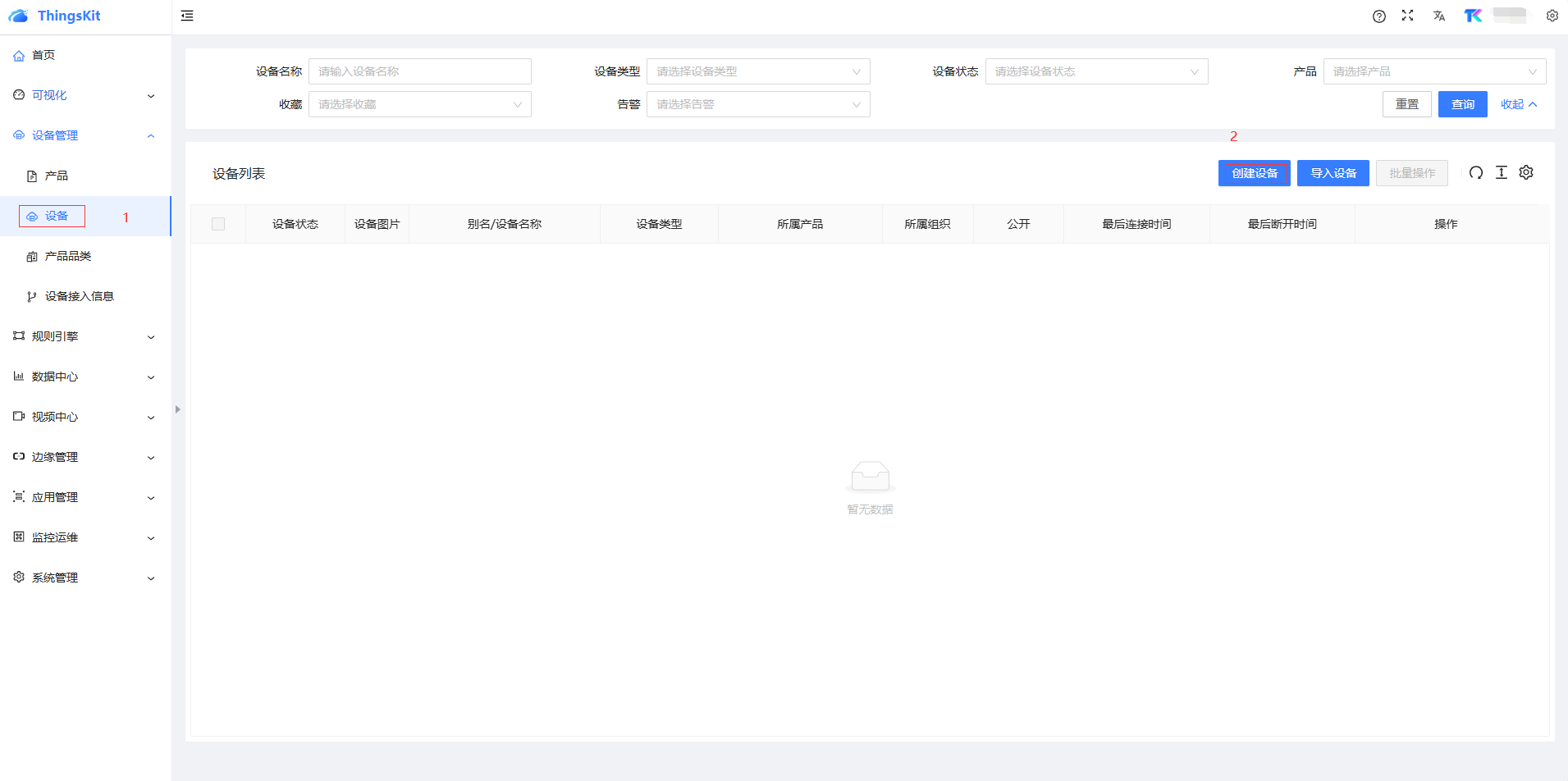Viewport: 1568px width, 781px height.
Task: Refresh the device list table
Action: tap(1476, 172)
